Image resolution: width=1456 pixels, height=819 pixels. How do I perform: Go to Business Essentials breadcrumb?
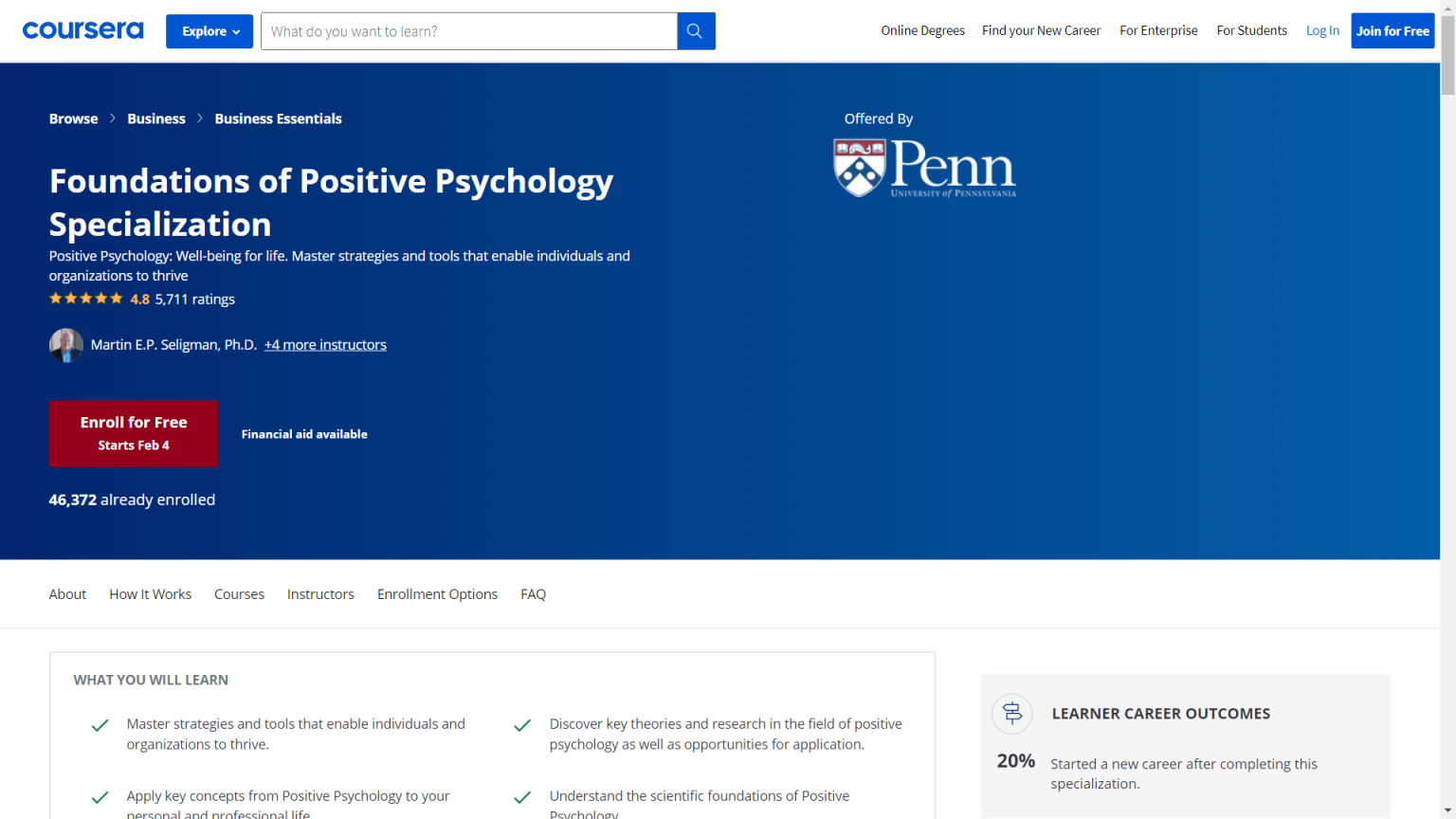pos(278,118)
